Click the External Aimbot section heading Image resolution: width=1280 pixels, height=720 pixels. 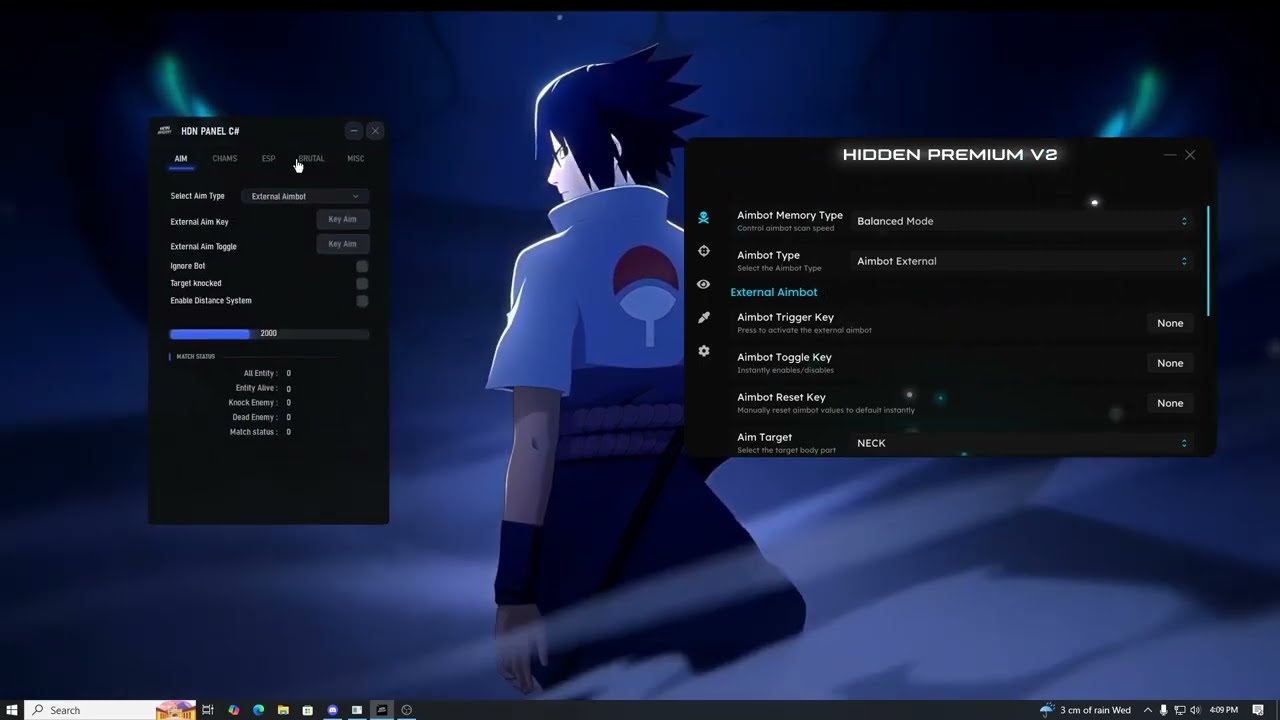(774, 292)
